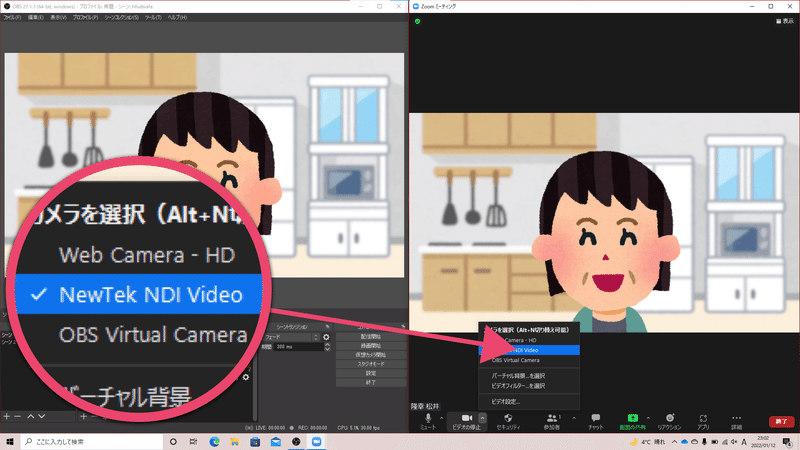Click taskbar search box ここに入力して検索

[92, 442]
